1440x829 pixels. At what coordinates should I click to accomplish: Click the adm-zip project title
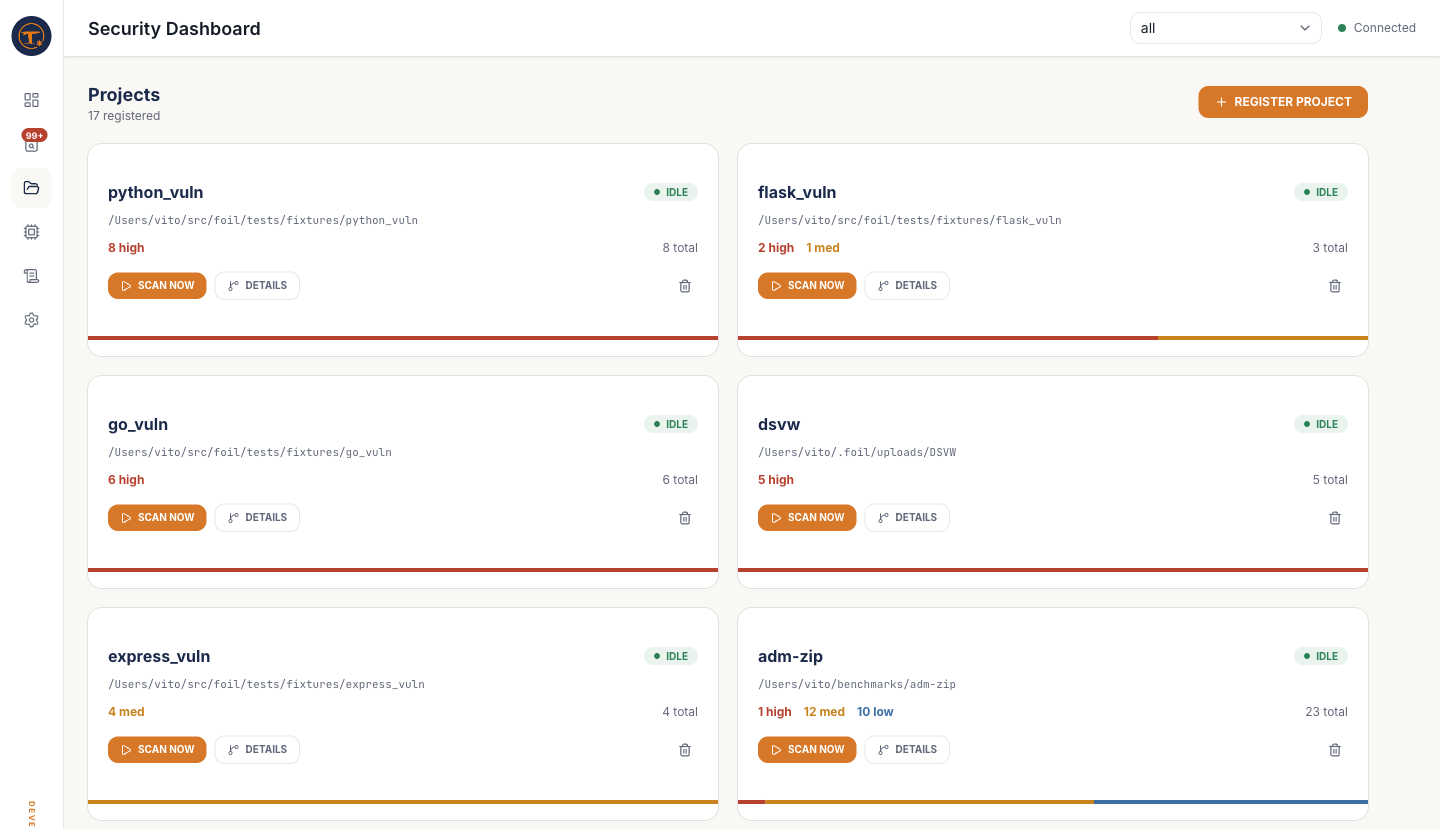click(x=790, y=657)
